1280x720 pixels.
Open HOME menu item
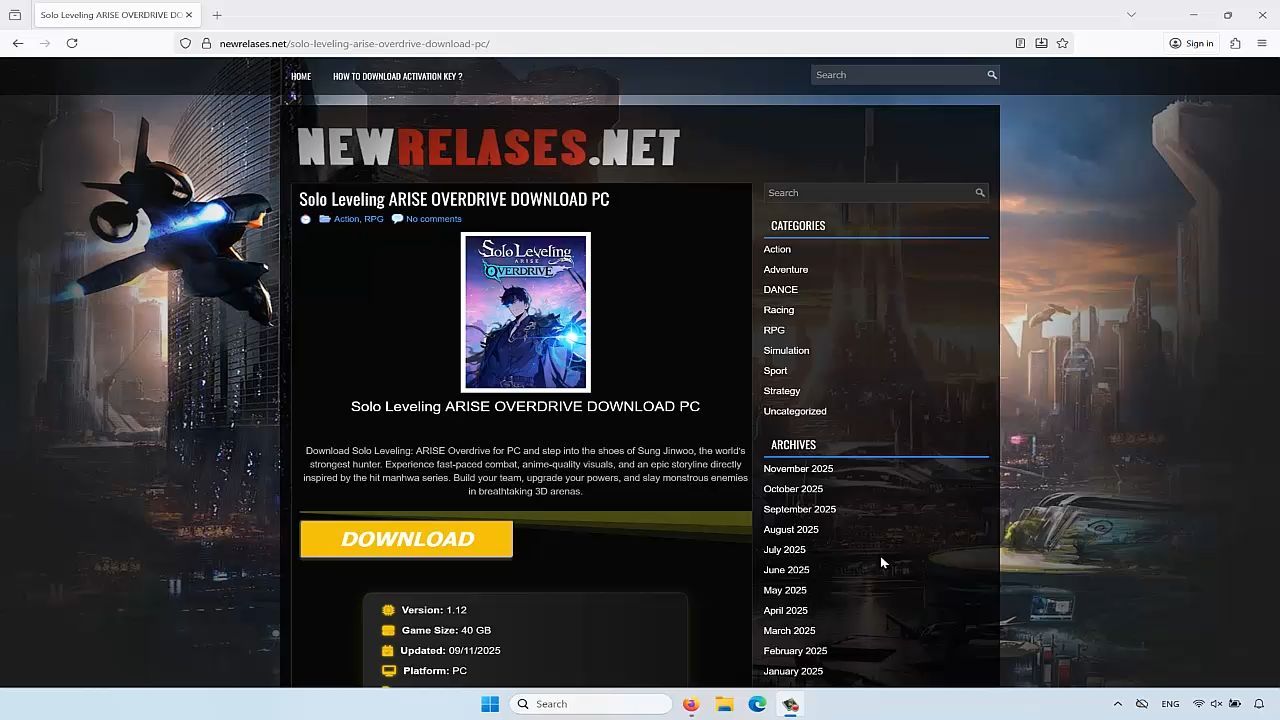click(x=301, y=76)
